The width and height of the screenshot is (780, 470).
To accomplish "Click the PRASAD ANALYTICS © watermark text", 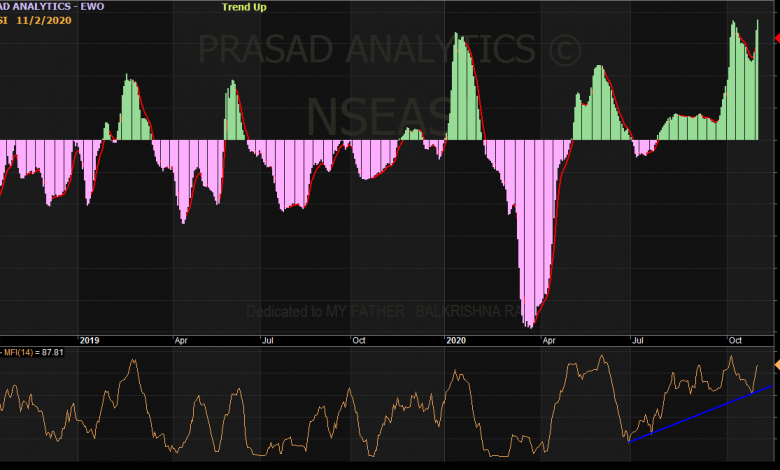I will click(x=390, y=48).
